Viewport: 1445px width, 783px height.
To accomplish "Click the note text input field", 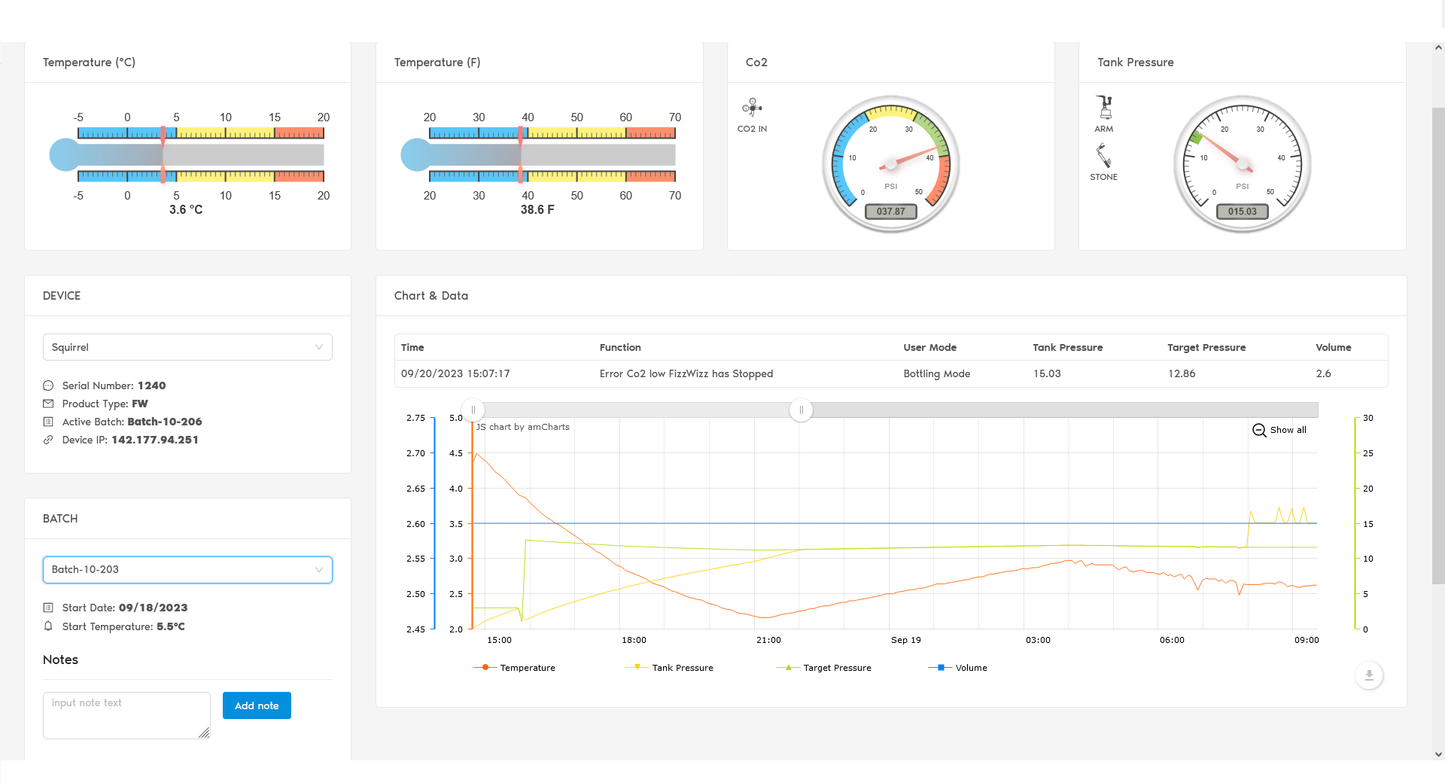I will click(126, 715).
